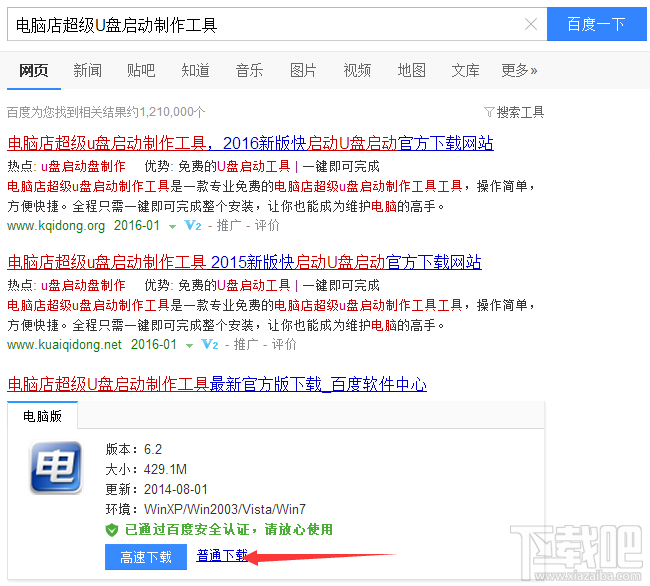Click the filter funnel icon beside 搜索工具
Viewport: 650px width, 586px height.
coord(489,112)
